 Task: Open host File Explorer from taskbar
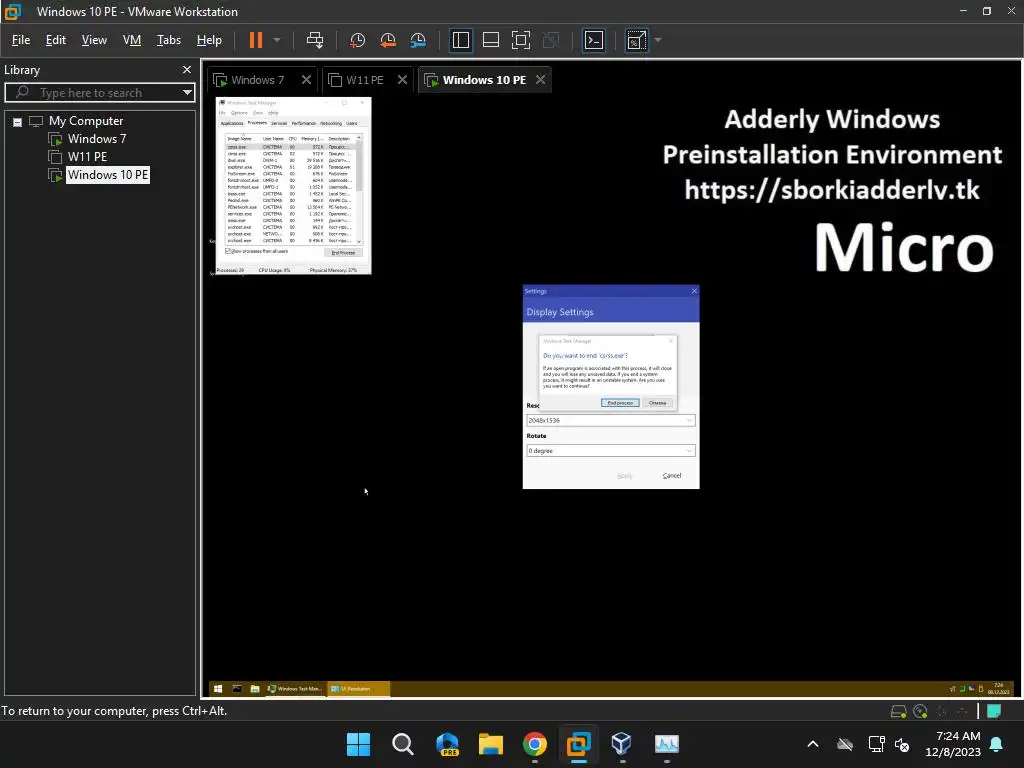(490, 744)
